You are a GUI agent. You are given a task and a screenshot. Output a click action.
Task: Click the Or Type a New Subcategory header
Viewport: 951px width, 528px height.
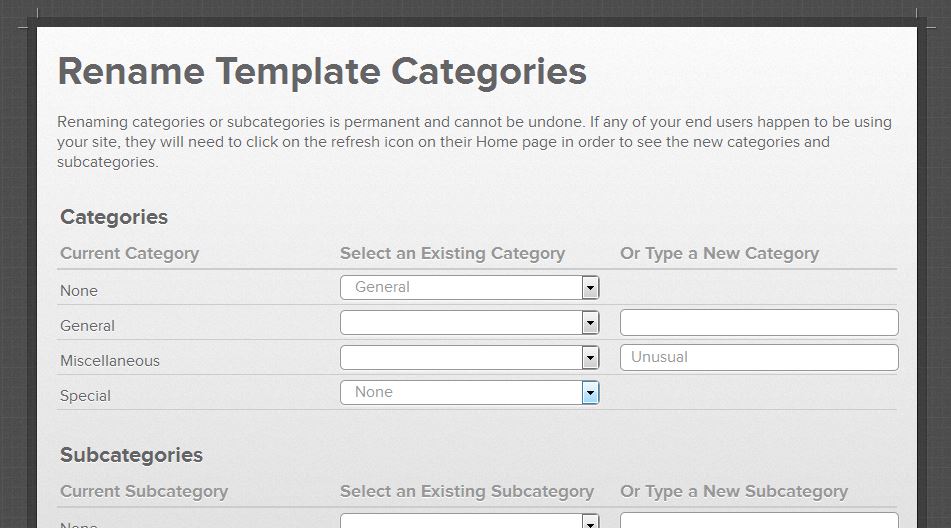coord(733,491)
